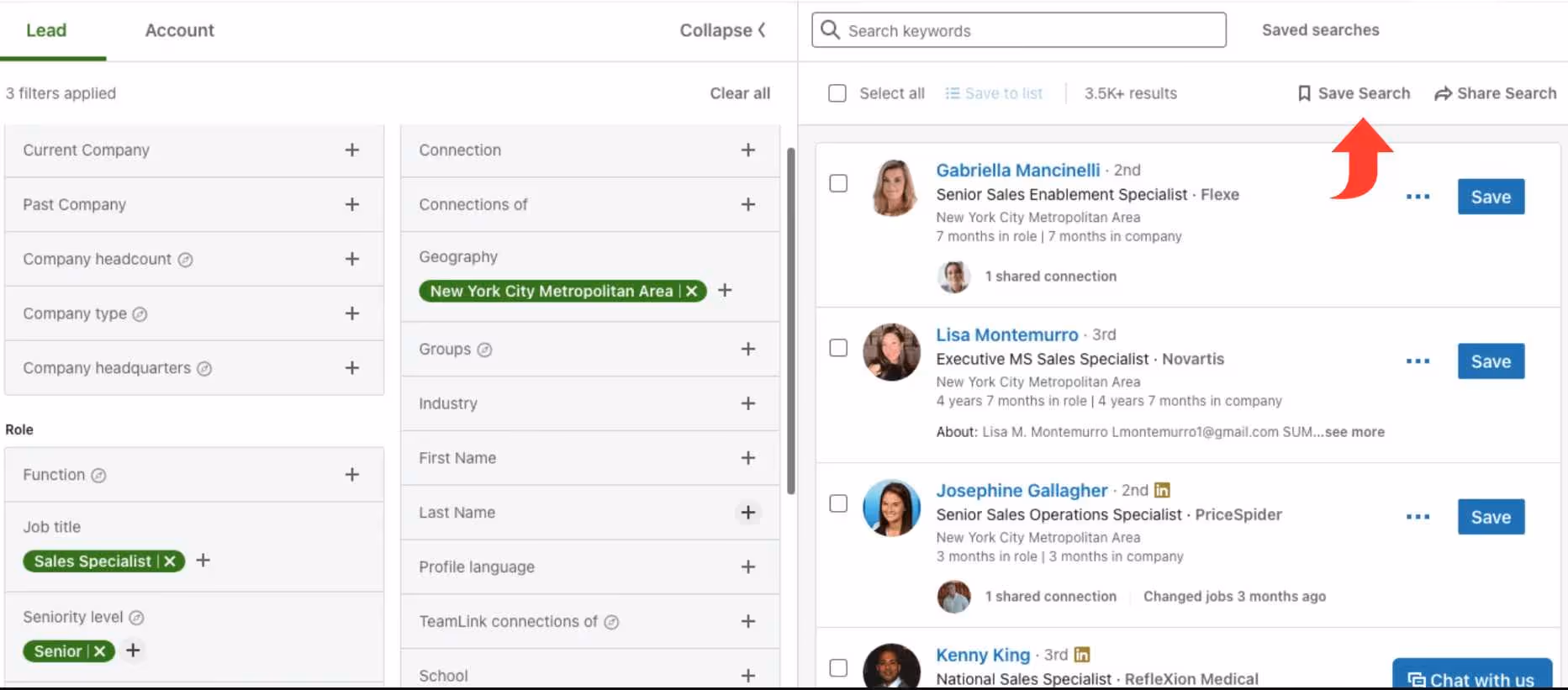Viewport: 1568px width, 690px height.
Task: Switch to the Lead tab
Action: pos(46,30)
